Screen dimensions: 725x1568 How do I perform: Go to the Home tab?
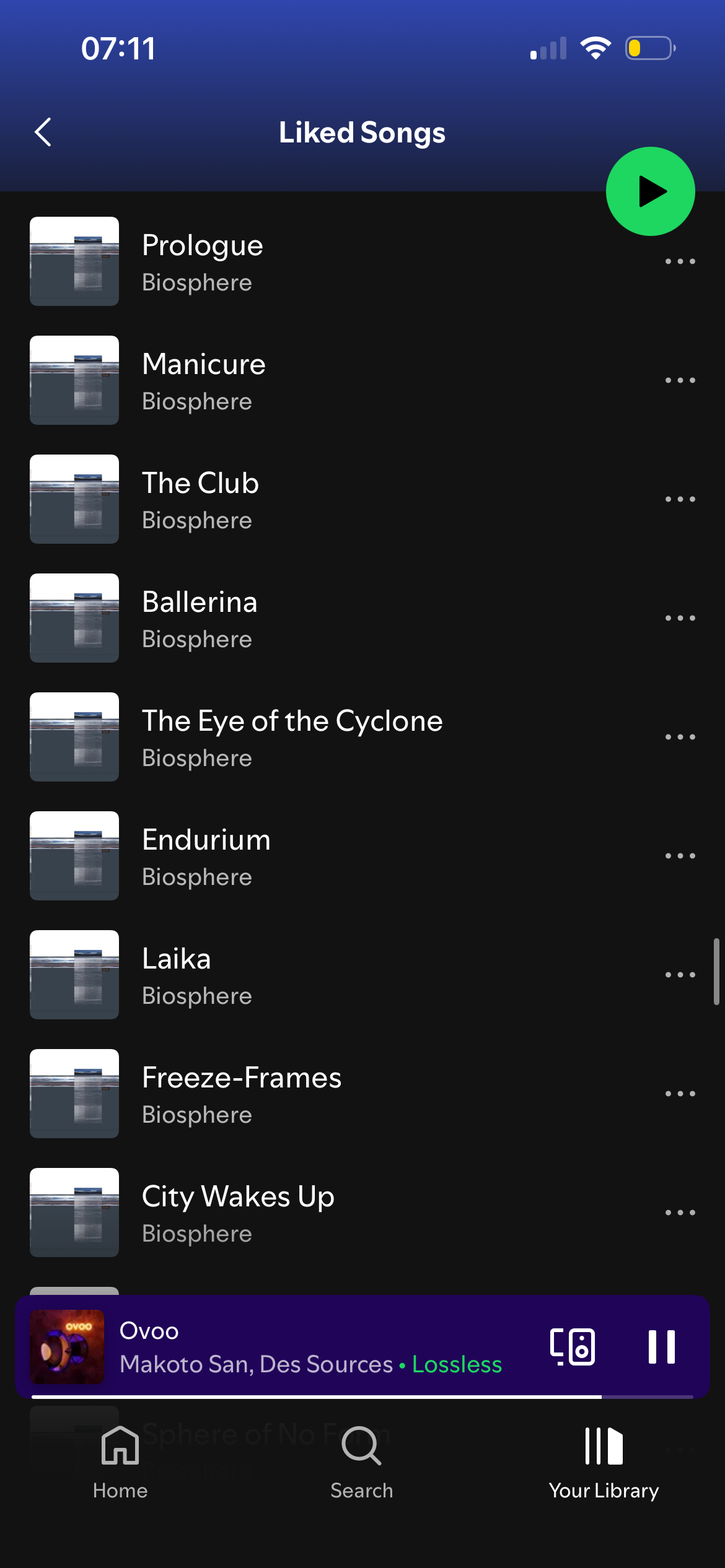pos(120,1463)
